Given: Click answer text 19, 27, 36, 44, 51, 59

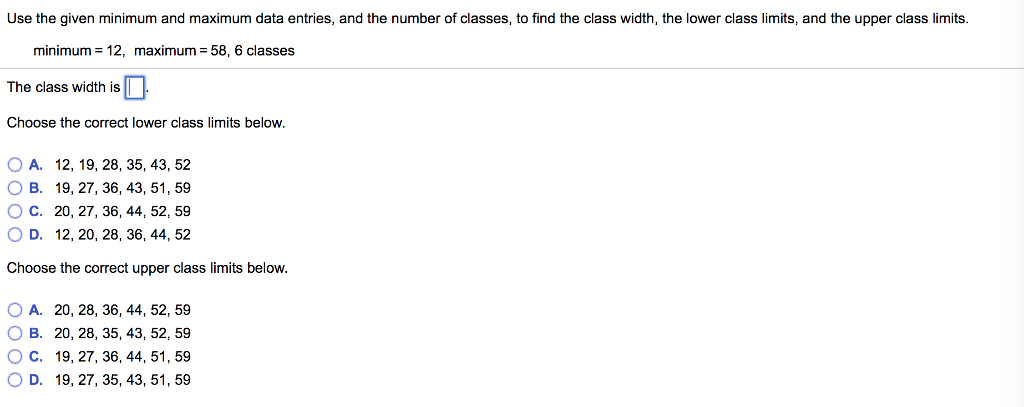Looking at the screenshot, I should click(x=123, y=357).
